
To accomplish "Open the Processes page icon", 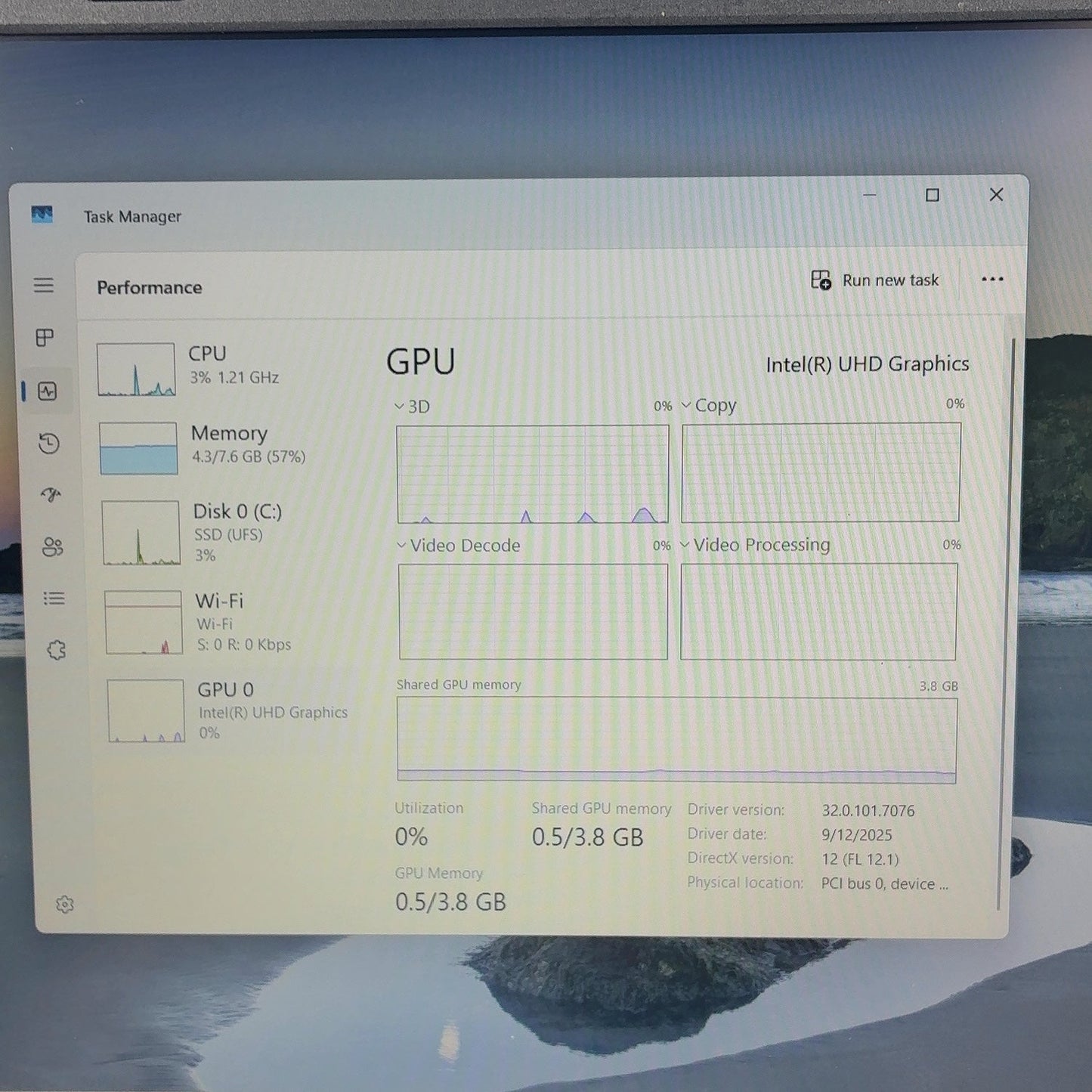I will (45, 338).
